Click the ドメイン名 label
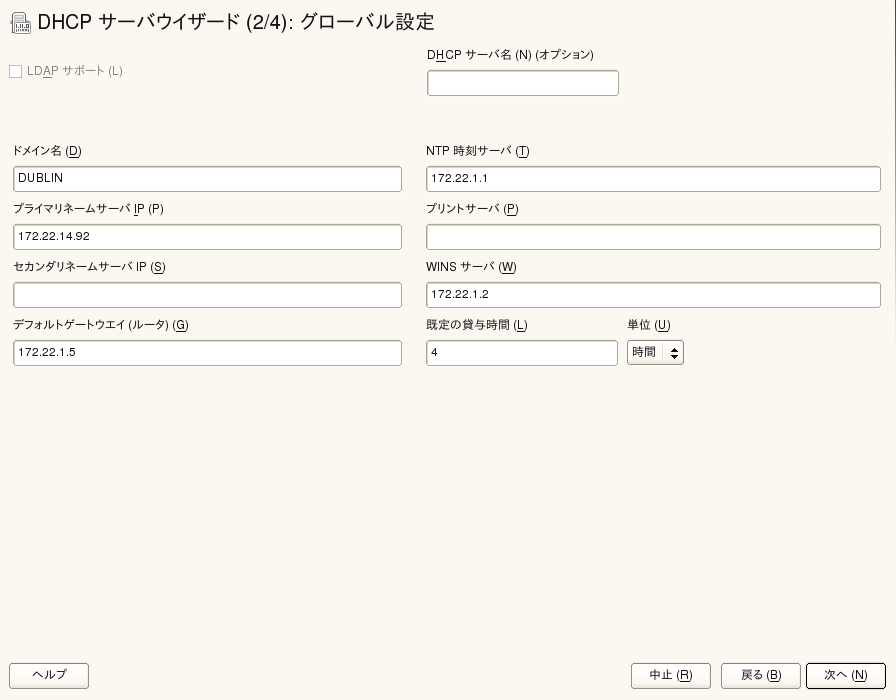896x700 pixels. [x=47, y=151]
